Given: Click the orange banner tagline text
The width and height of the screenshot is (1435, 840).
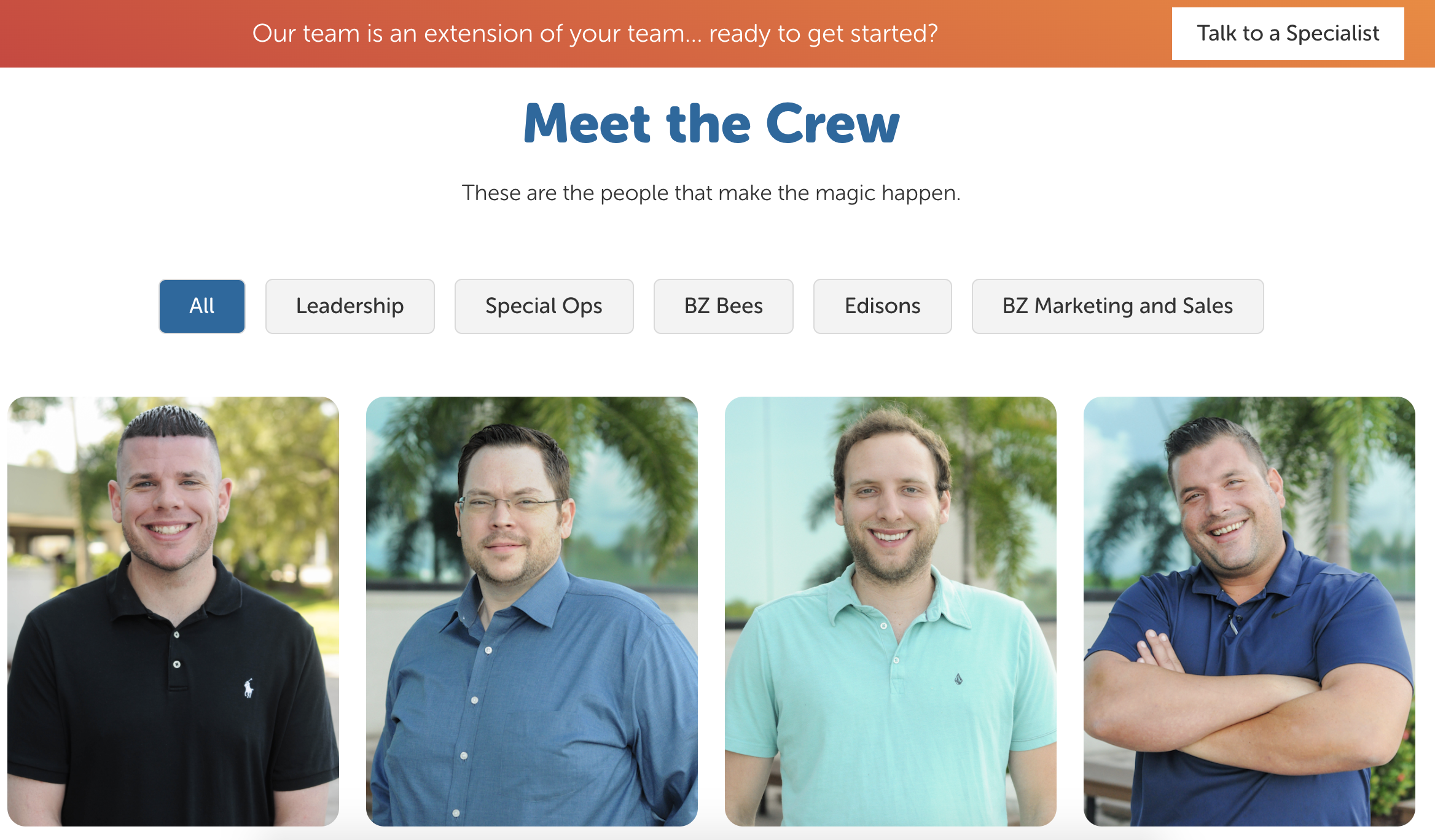Looking at the screenshot, I should 595,34.
